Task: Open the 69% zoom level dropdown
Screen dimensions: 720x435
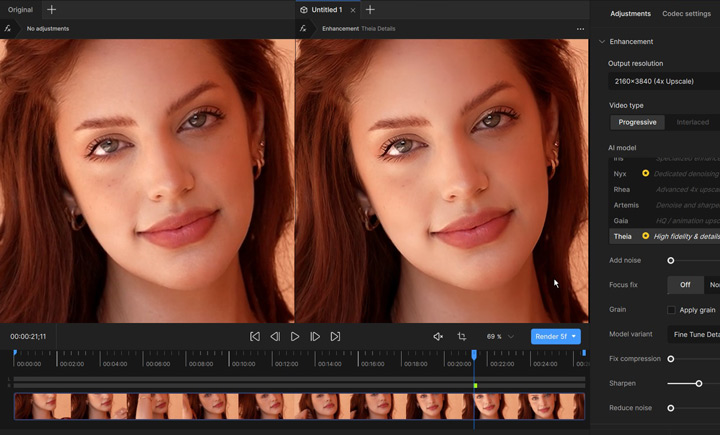Action: [500, 337]
